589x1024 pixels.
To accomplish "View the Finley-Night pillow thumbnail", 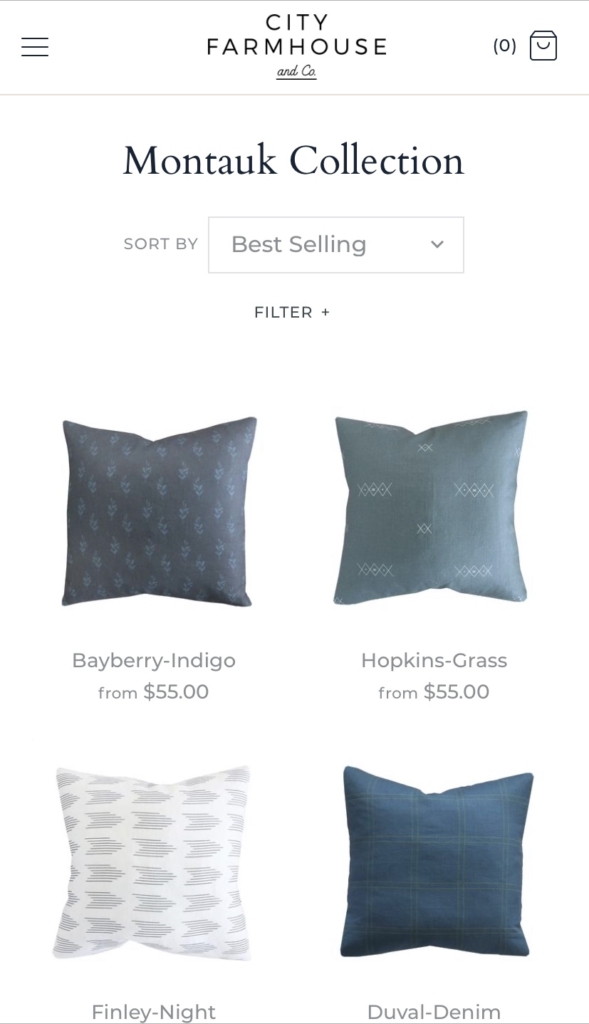I will [153, 863].
